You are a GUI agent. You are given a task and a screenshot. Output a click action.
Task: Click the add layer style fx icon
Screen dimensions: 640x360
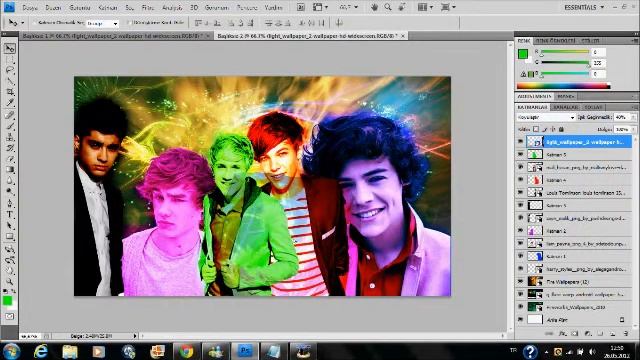[563, 333]
